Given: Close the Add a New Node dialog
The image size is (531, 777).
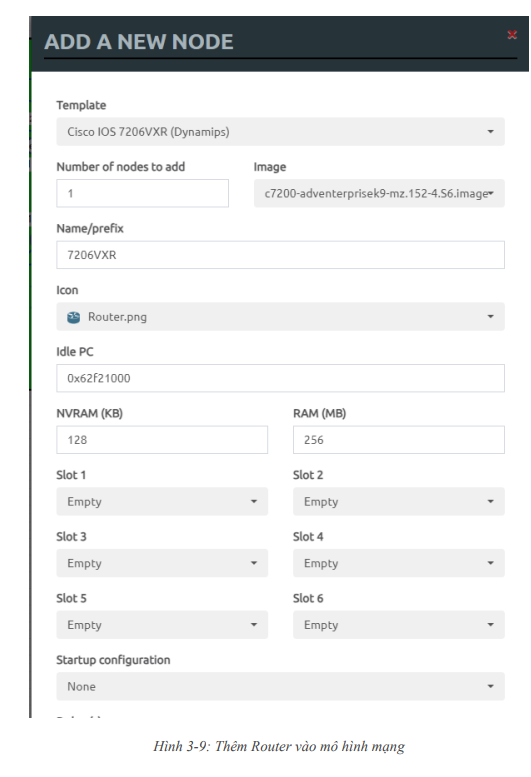Looking at the screenshot, I should click(x=512, y=35).
